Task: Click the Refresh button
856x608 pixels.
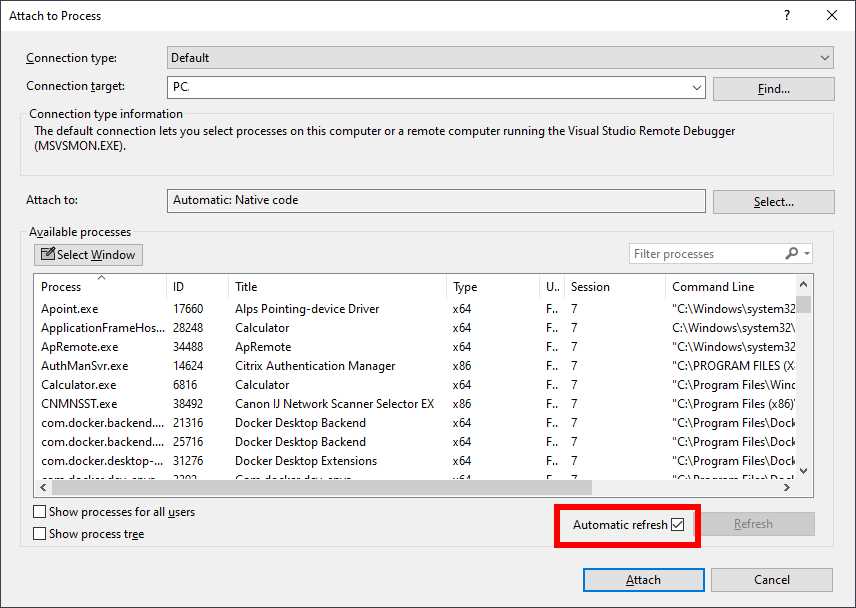Action: (x=760, y=523)
